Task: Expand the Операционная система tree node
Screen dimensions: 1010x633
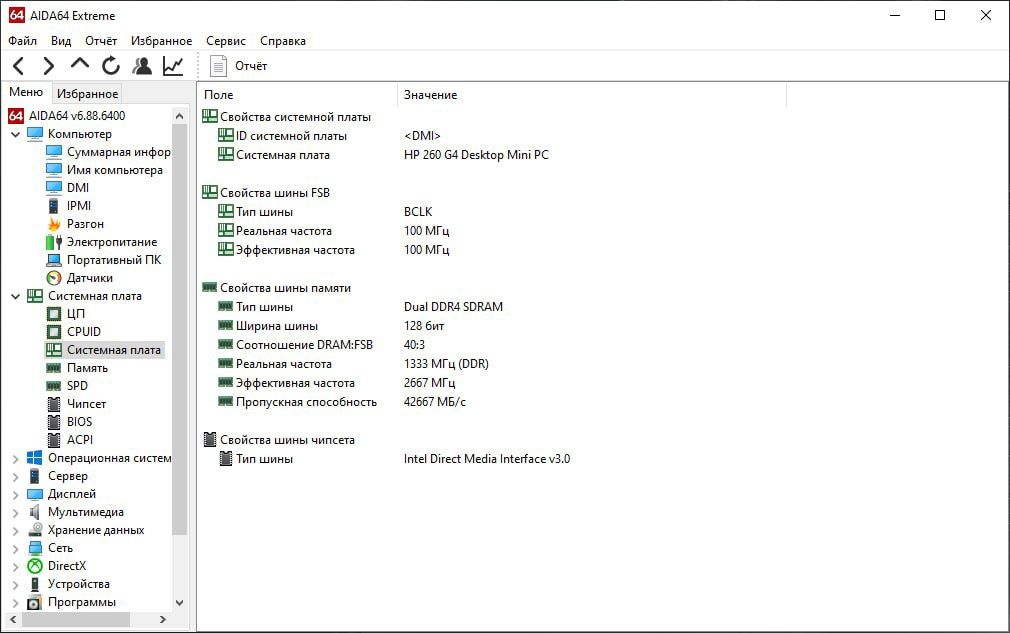Action: (15, 458)
